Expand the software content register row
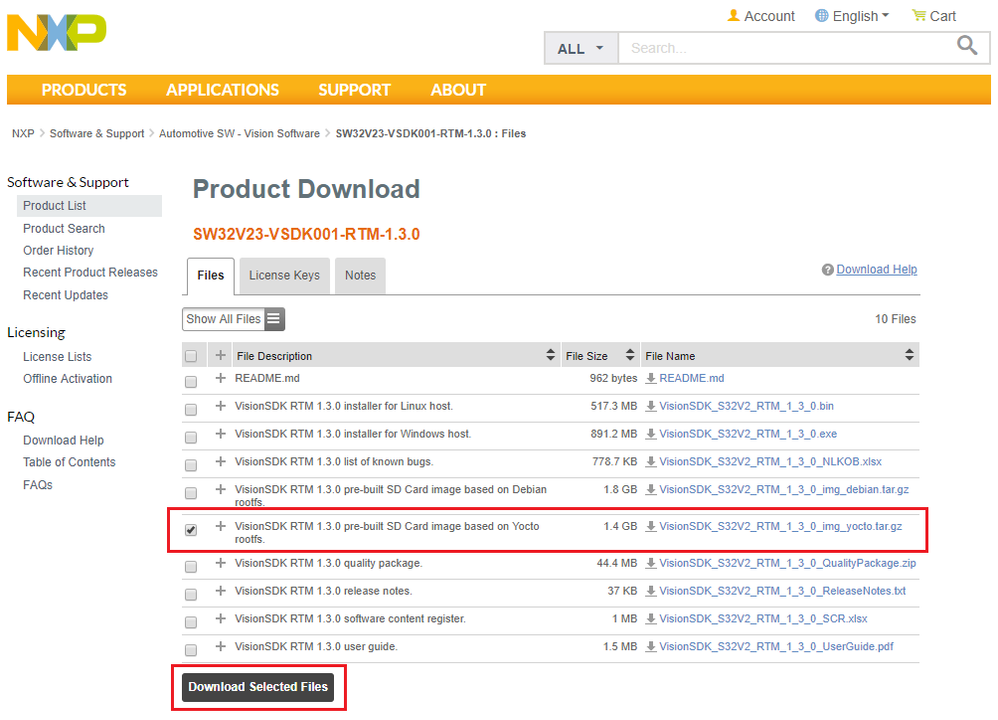The height and width of the screenshot is (720, 998). point(220,618)
